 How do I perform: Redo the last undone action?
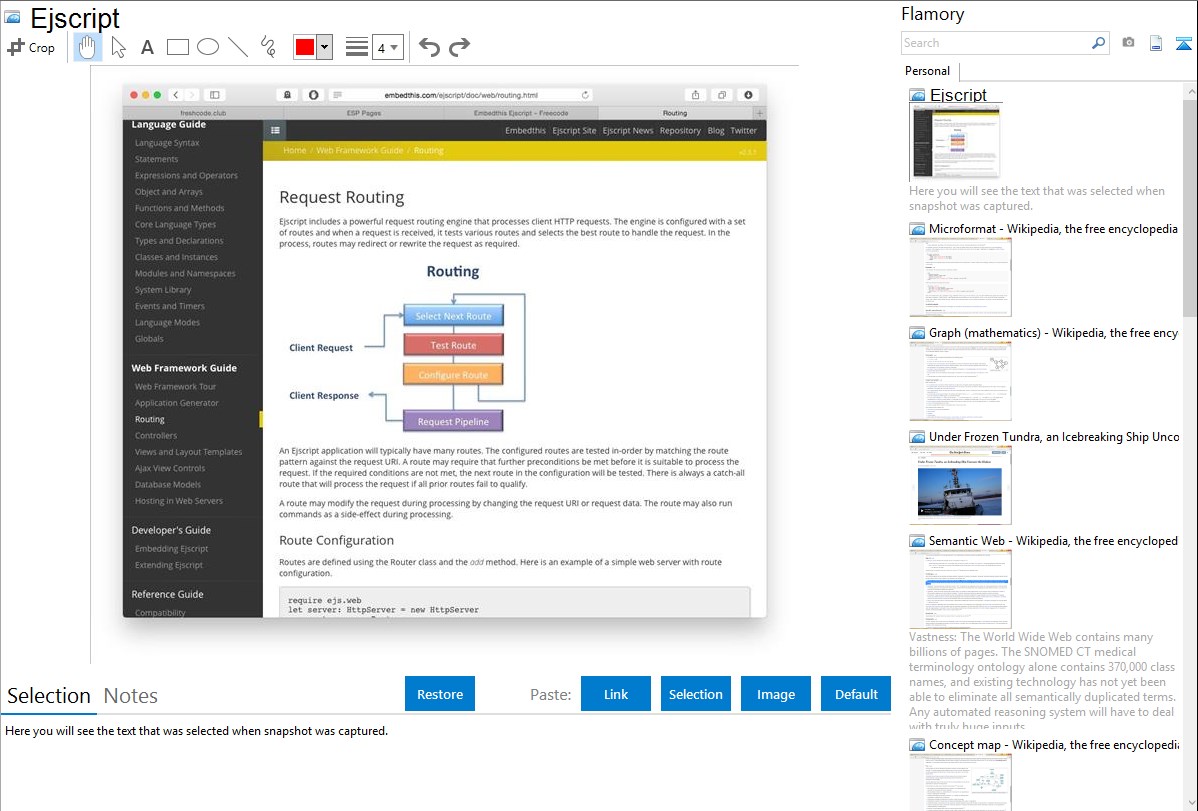pyautogui.click(x=459, y=47)
